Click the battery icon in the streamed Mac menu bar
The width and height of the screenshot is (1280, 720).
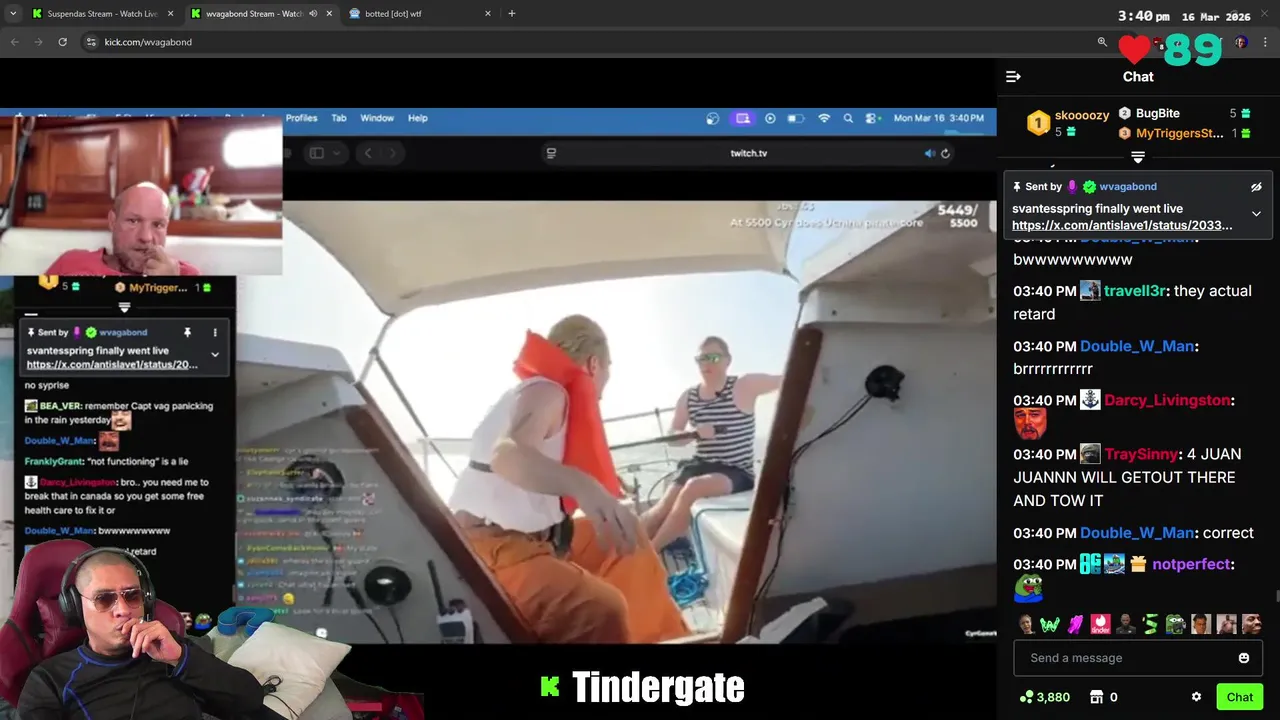(x=796, y=118)
